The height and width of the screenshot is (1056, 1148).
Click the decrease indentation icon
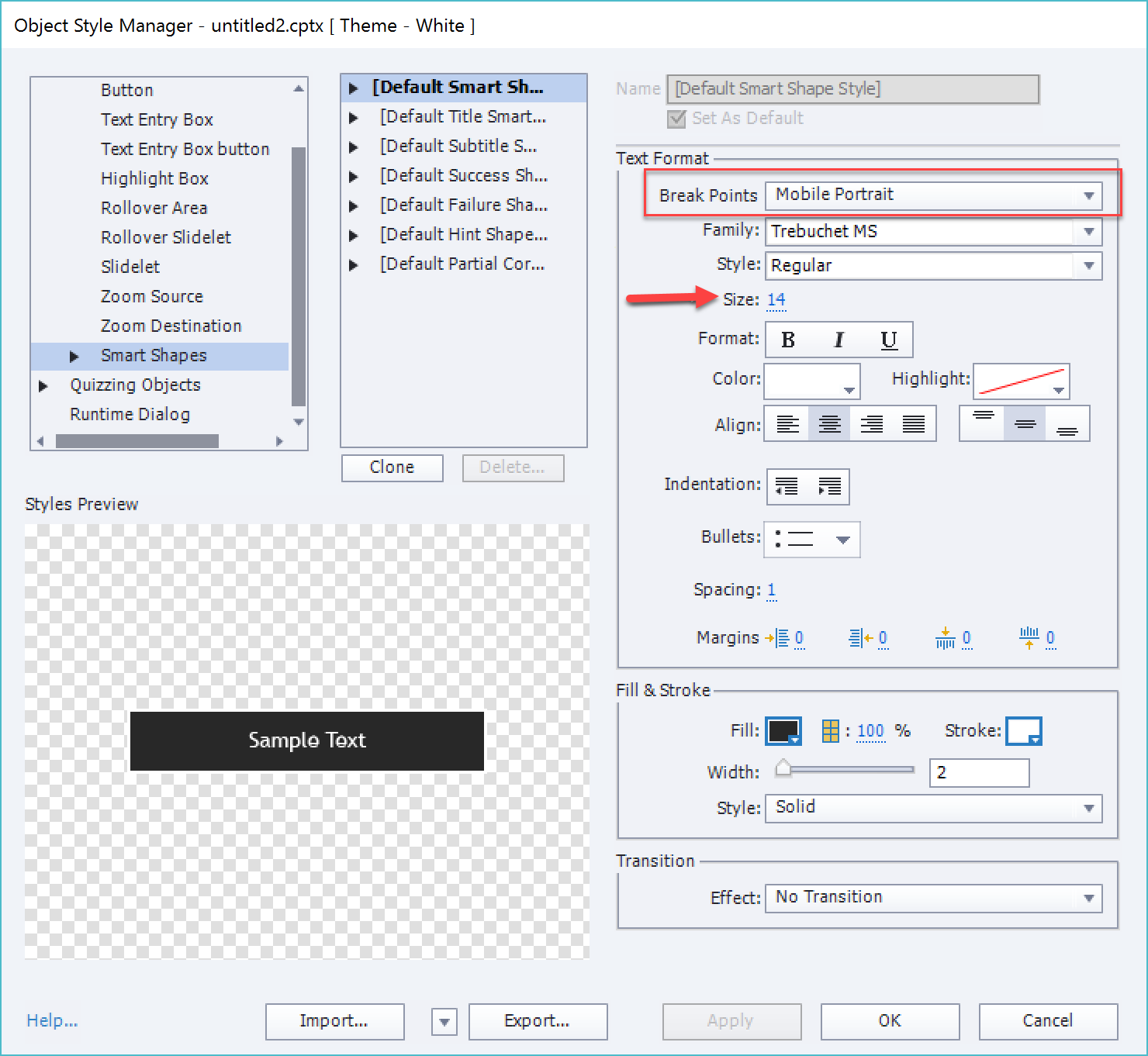[x=787, y=487]
